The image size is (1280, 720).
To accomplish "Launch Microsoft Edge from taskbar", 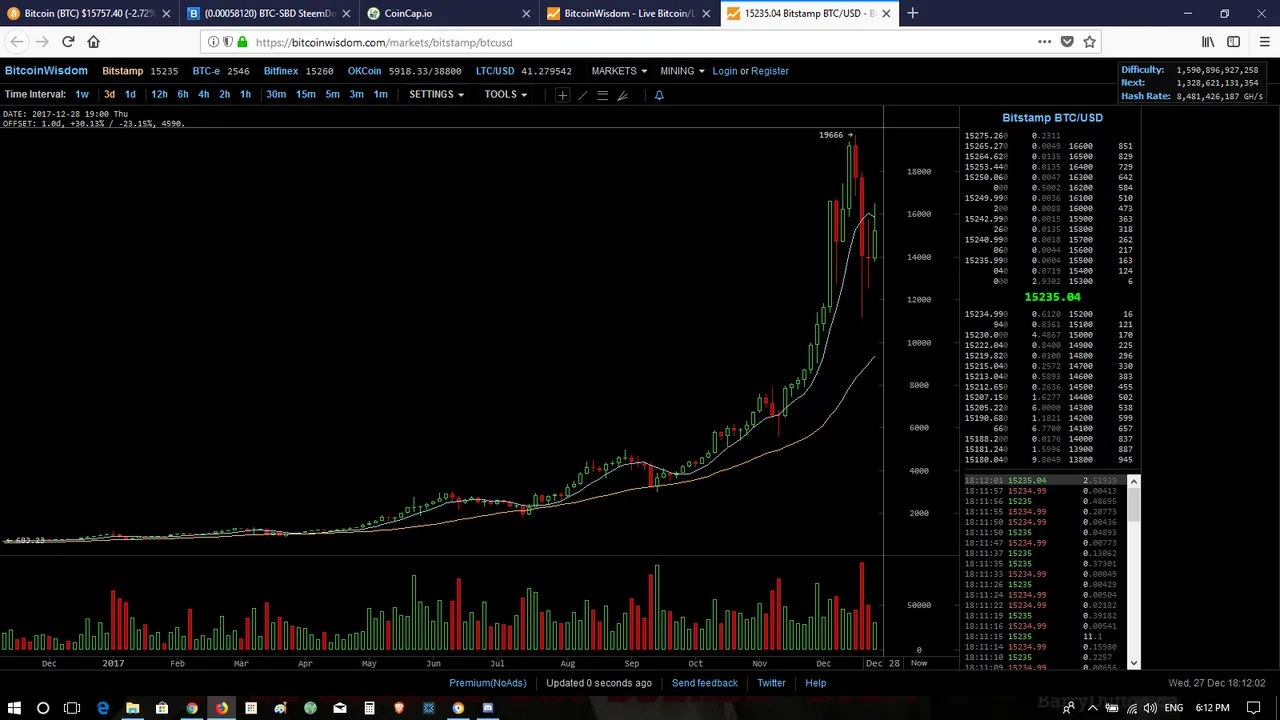I will (x=102, y=708).
